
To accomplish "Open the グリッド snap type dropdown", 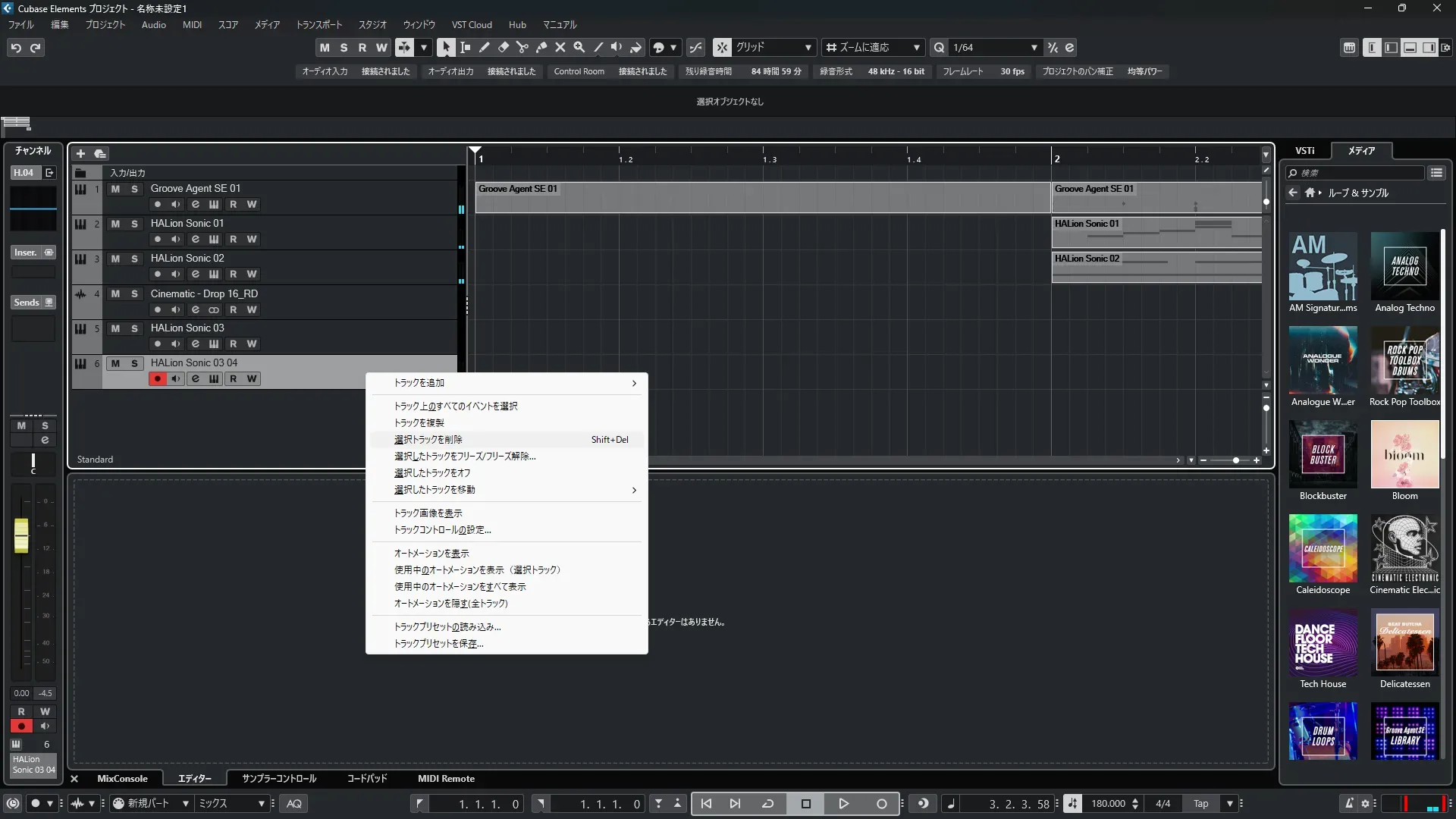I will coord(808,47).
